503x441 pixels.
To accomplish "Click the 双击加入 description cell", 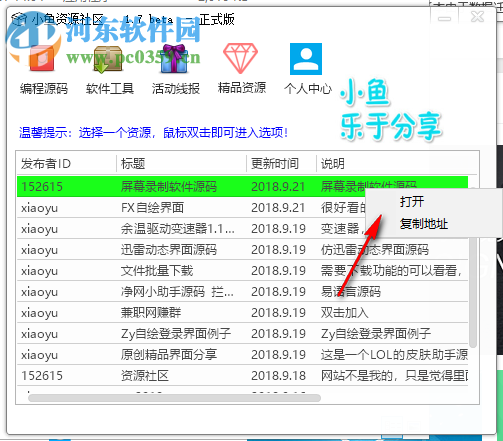I will tap(345, 313).
